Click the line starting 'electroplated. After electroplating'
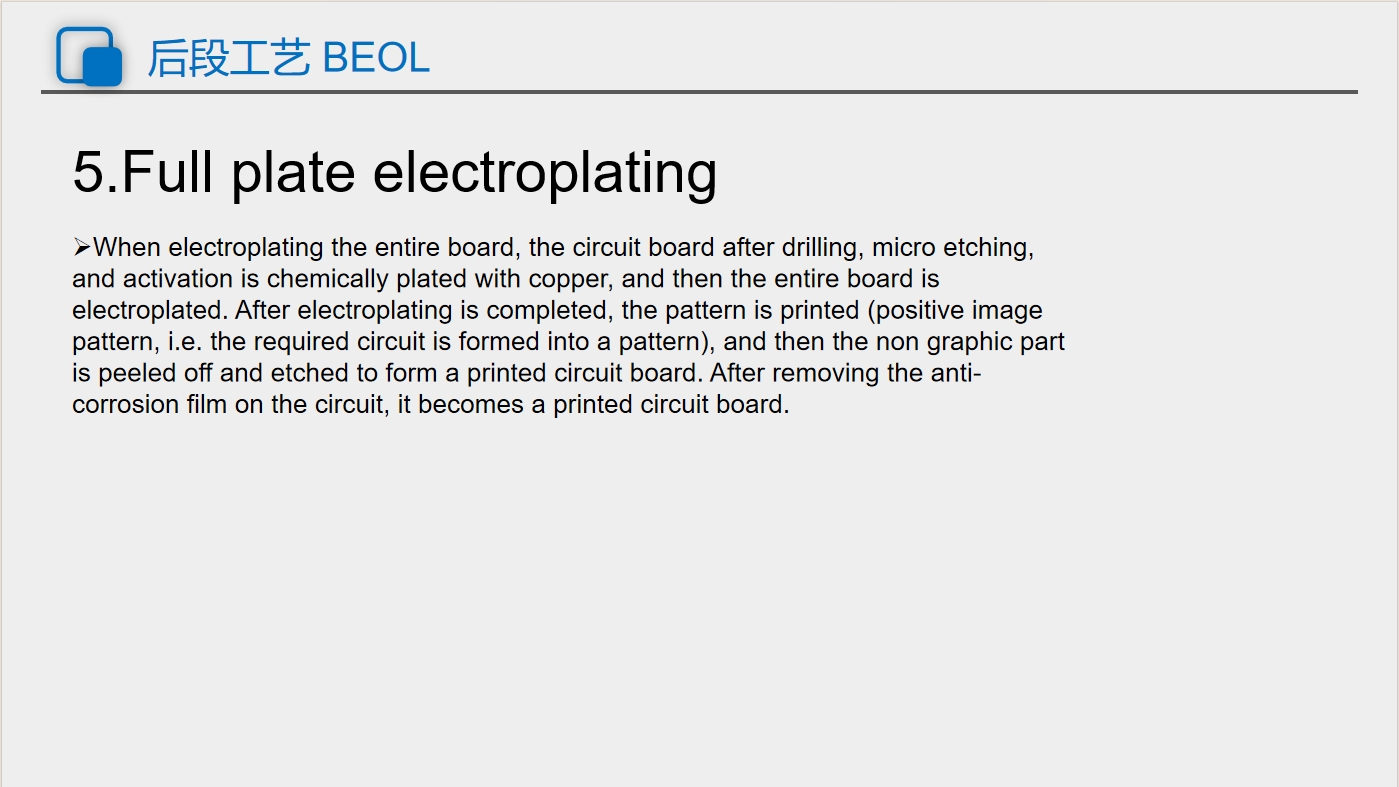This screenshot has height=787, width=1399. point(557,310)
